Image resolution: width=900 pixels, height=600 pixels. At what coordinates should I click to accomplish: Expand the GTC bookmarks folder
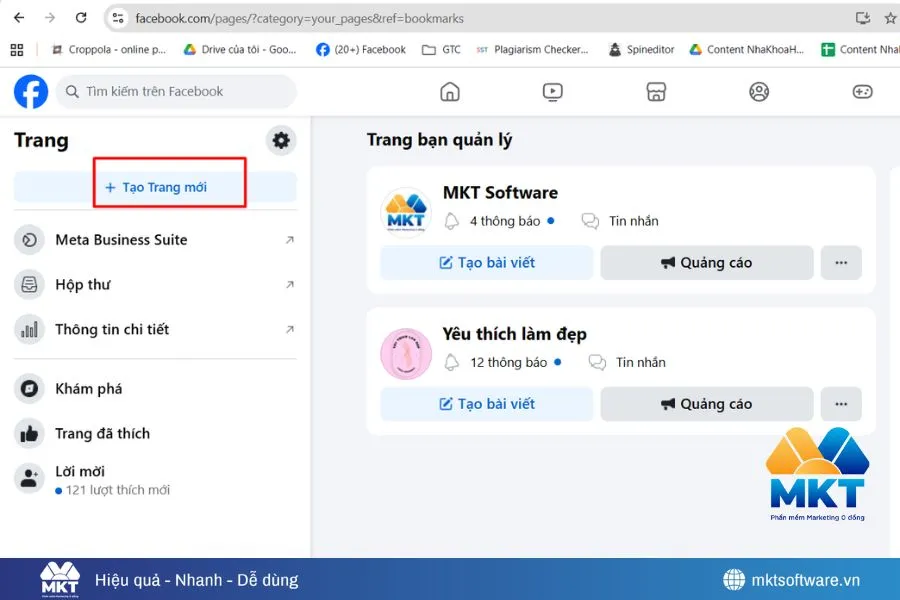[443, 48]
